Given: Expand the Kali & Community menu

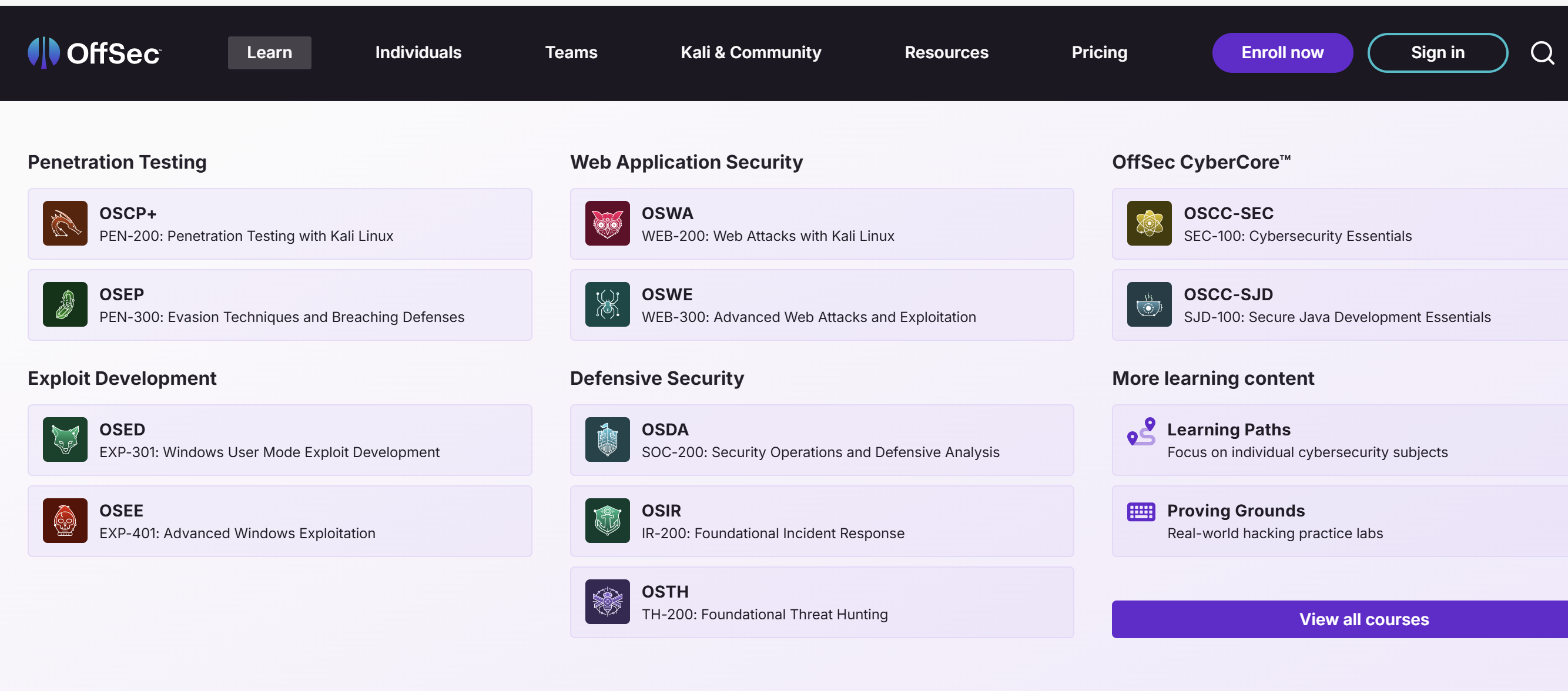Looking at the screenshot, I should 750,53.
